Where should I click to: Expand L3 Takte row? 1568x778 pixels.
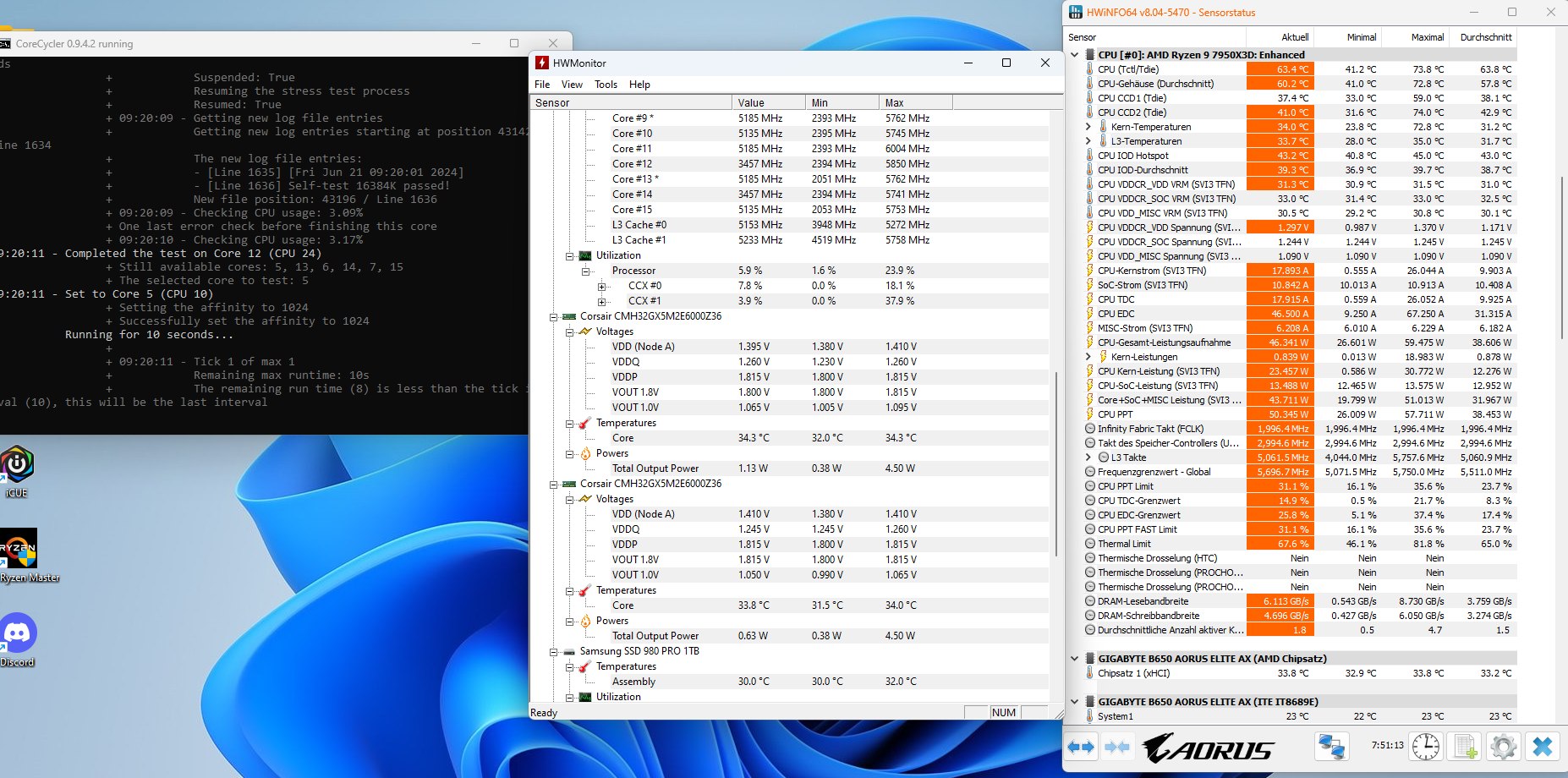[x=1088, y=457]
